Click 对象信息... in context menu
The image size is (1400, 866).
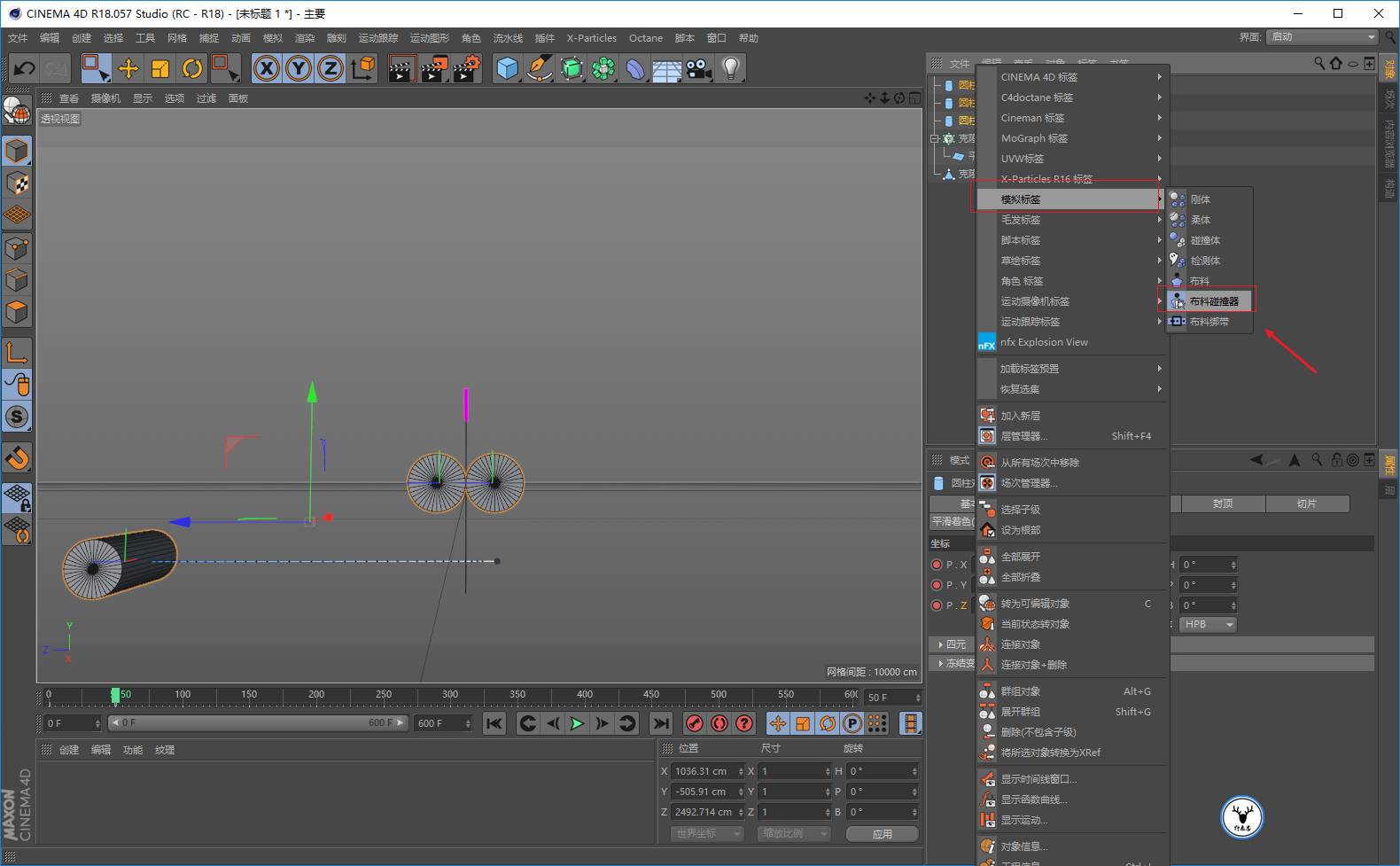[x=1071, y=846]
